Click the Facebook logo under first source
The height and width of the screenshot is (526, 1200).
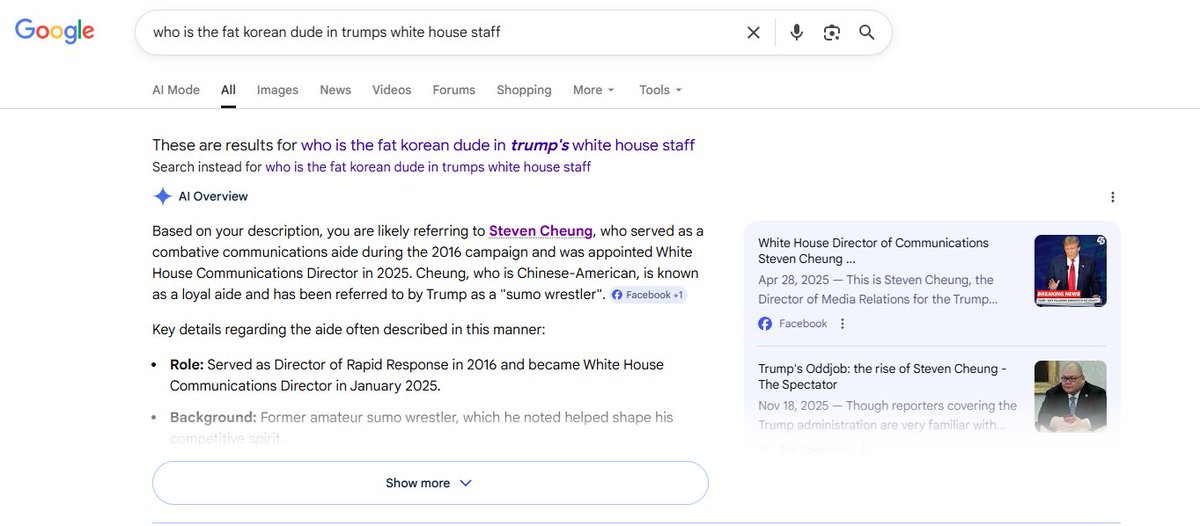765,324
